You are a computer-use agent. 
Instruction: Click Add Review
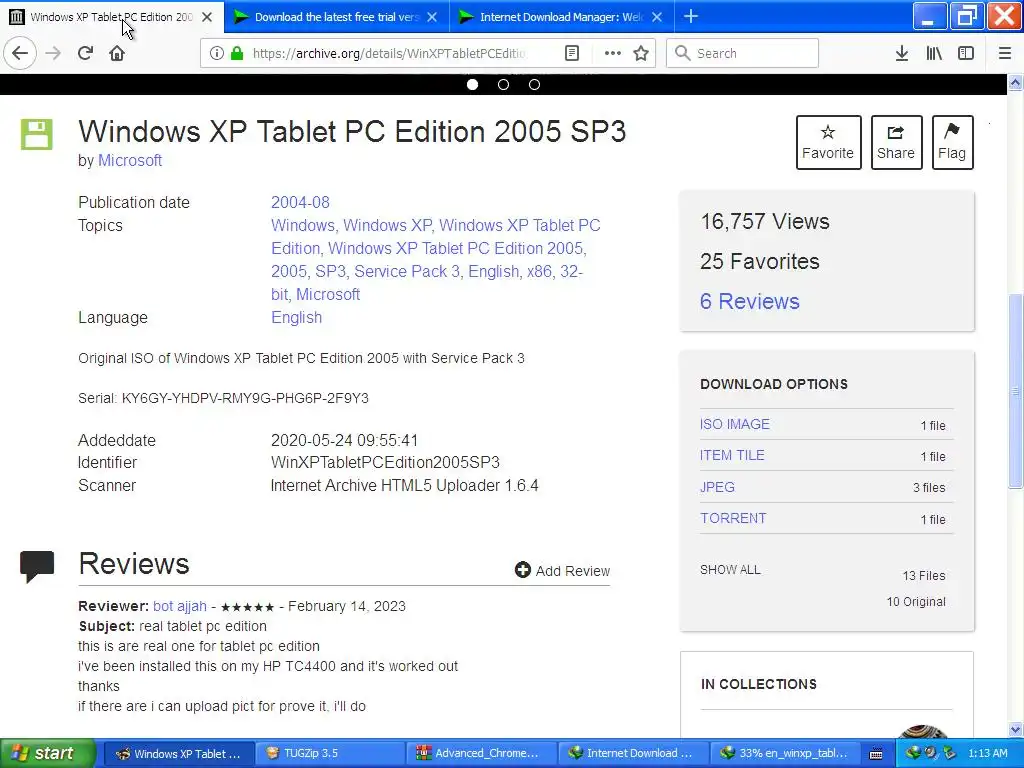(562, 571)
